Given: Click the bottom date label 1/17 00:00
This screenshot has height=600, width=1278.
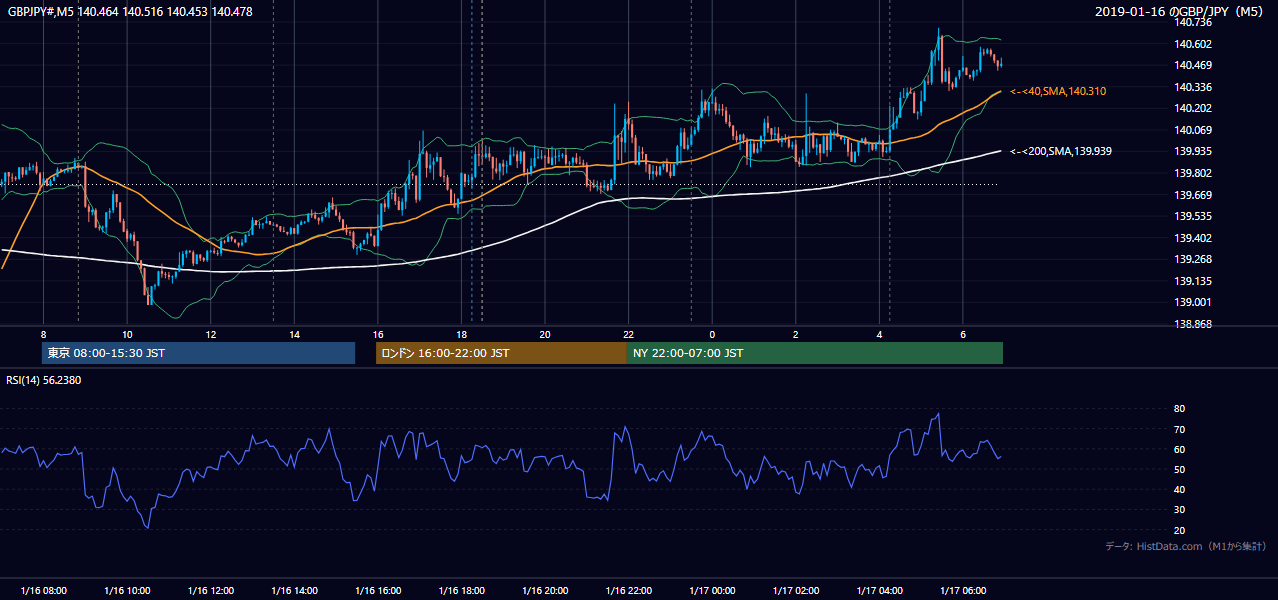Looking at the screenshot, I should 712,591.
